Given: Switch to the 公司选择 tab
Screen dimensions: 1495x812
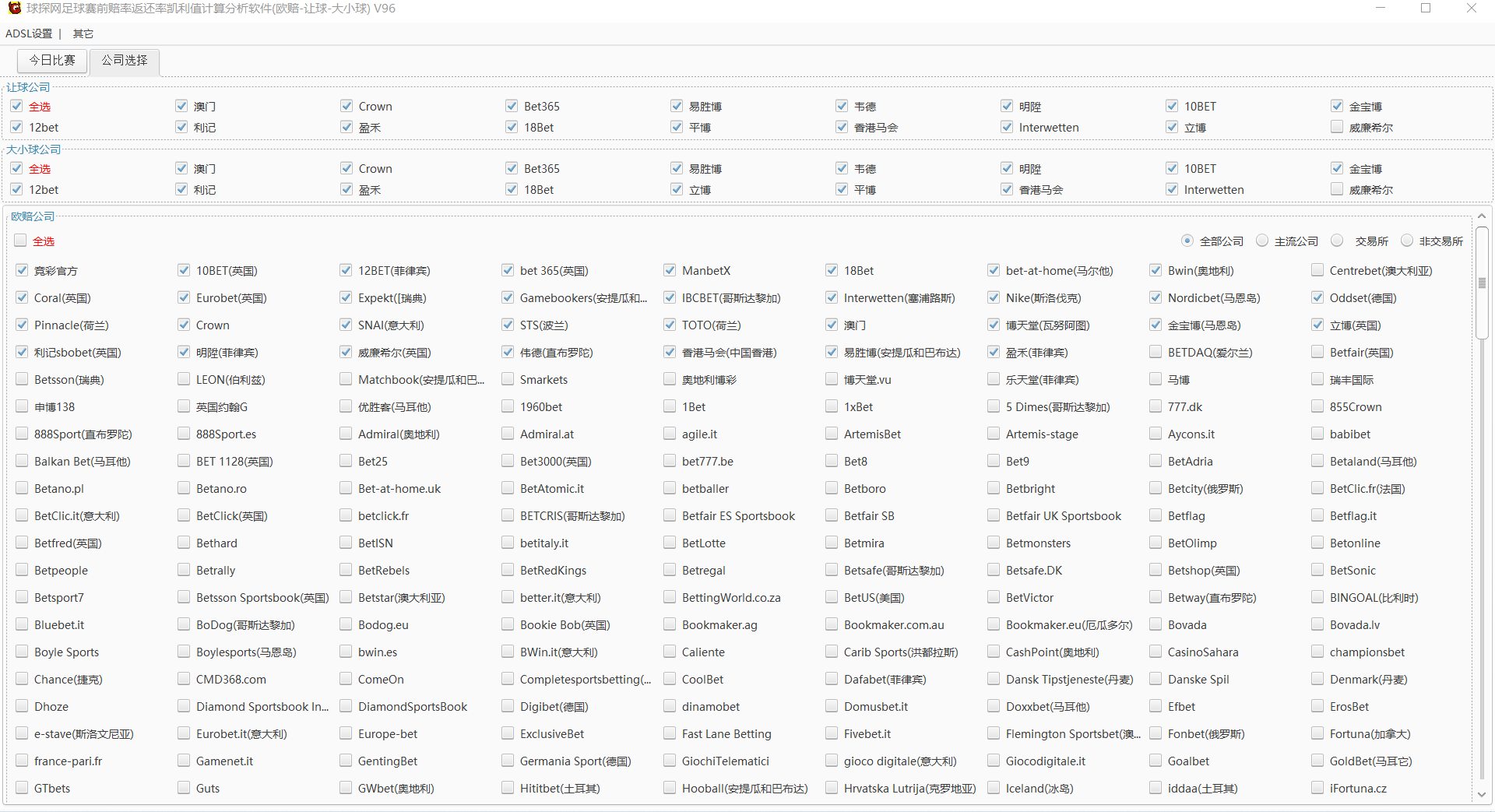Looking at the screenshot, I should (125, 61).
